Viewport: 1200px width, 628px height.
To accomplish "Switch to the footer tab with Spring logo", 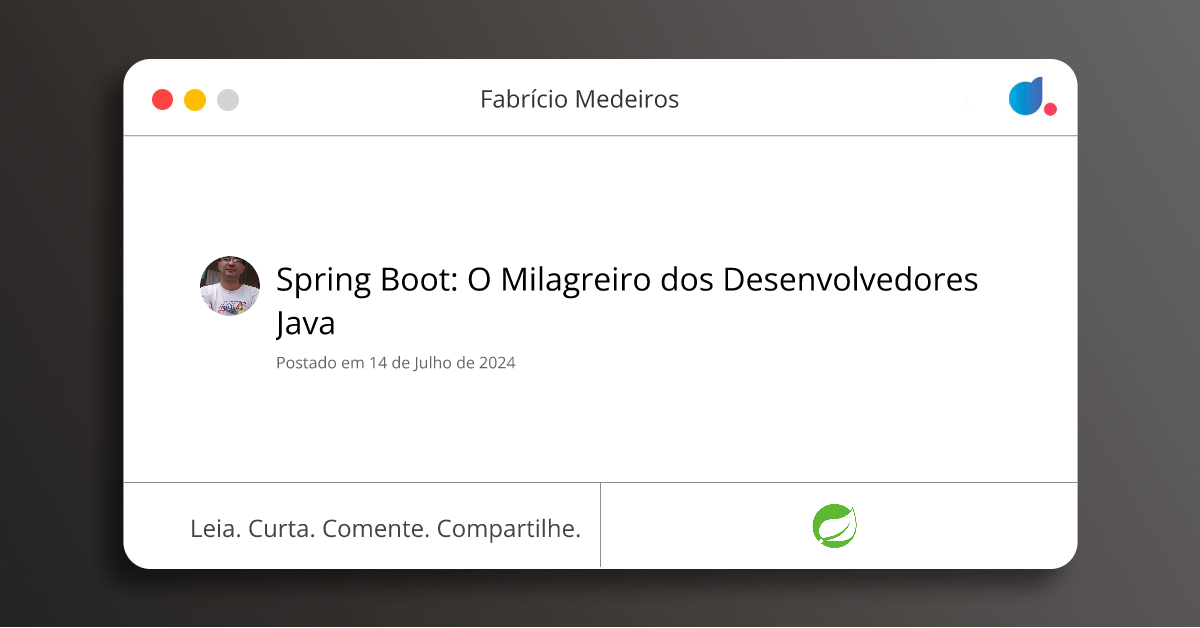I will tap(840, 525).
